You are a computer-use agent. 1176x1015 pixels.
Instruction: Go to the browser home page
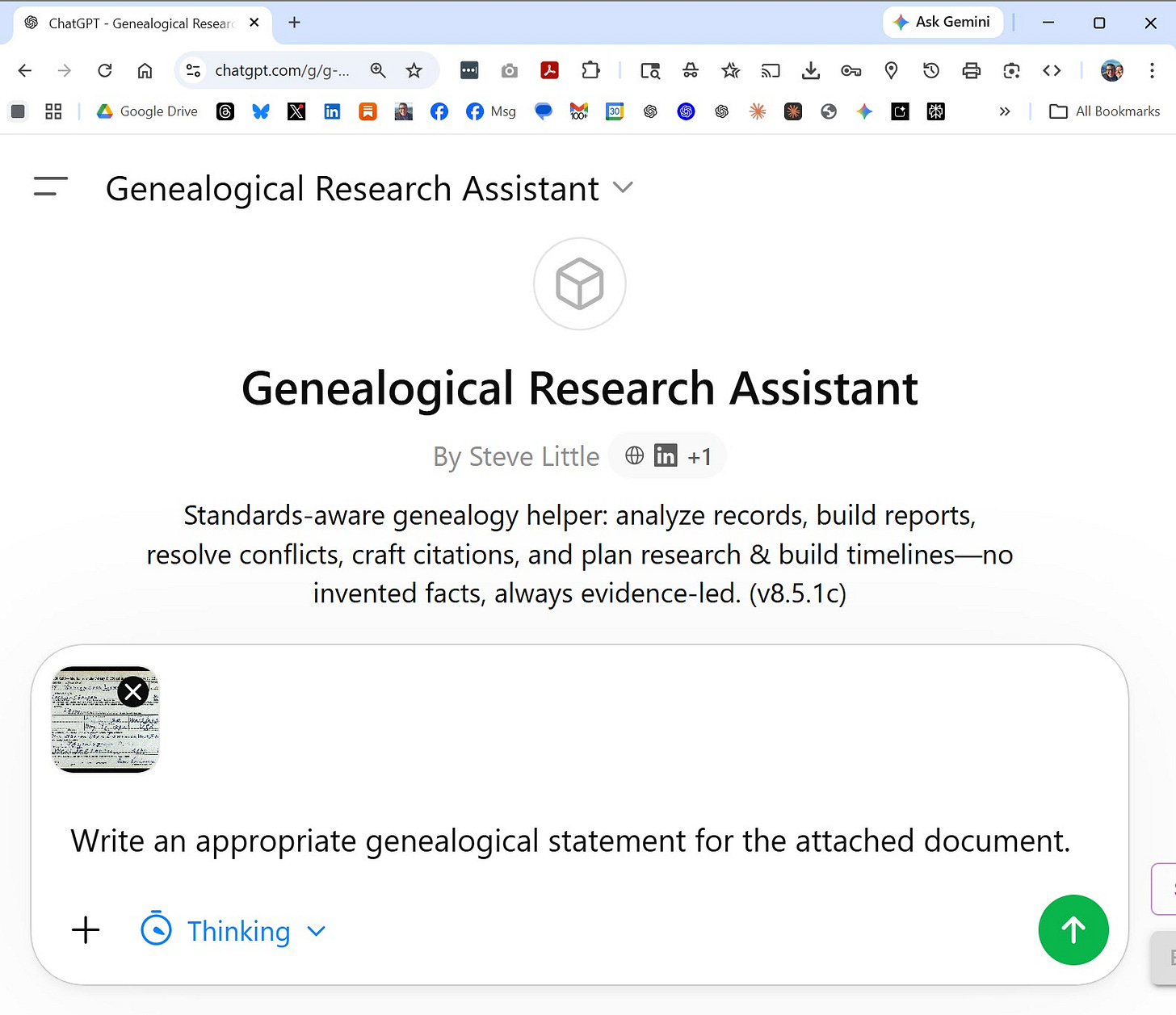pyautogui.click(x=145, y=70)
